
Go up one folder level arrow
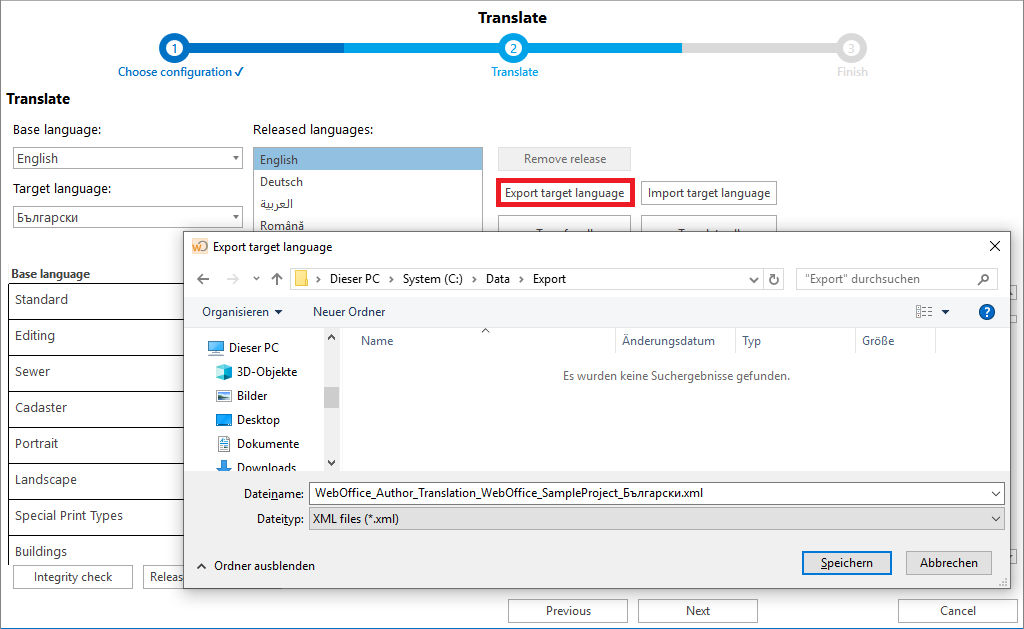[275, 279]
